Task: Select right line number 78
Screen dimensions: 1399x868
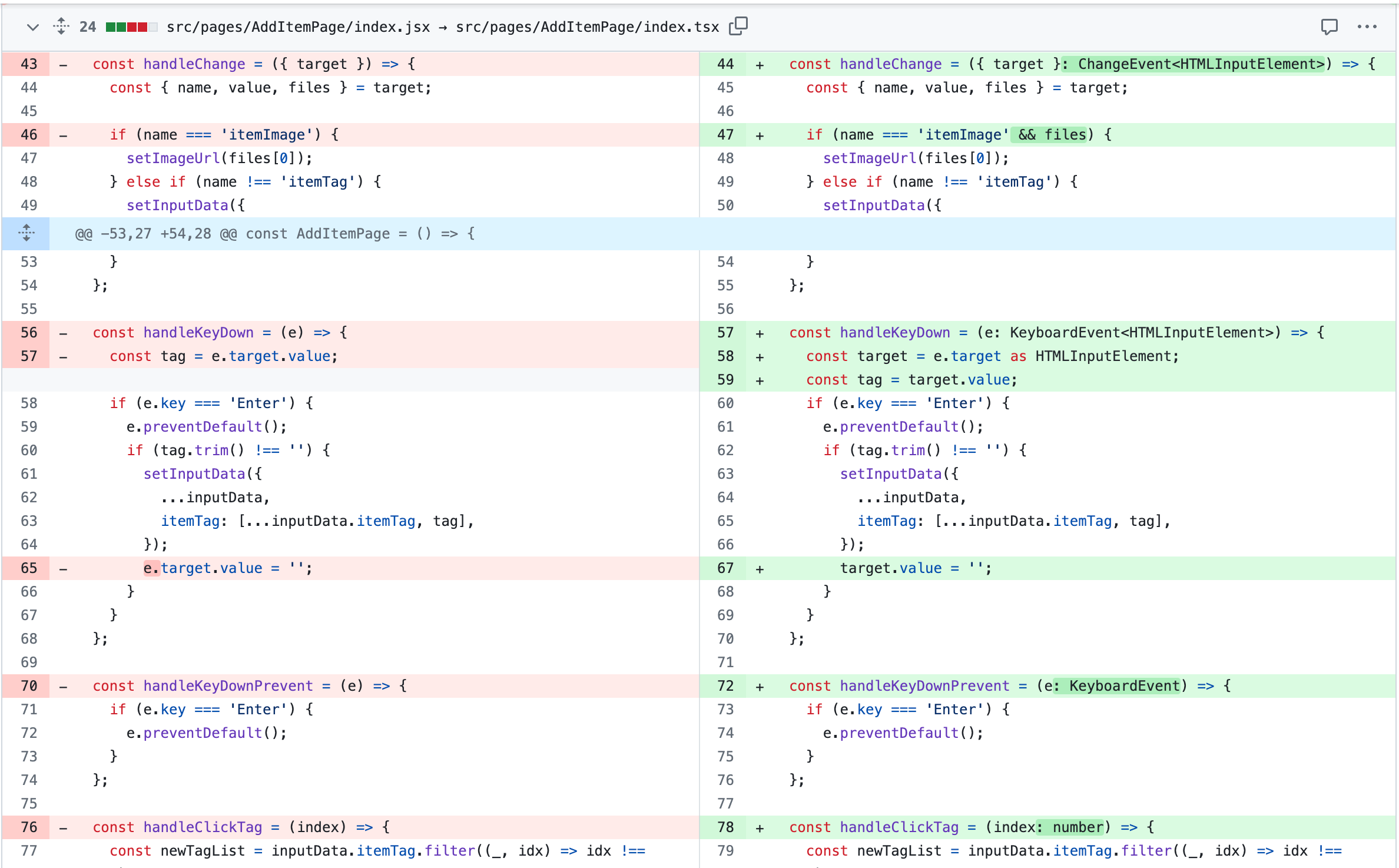Action: tap(725, 827)
